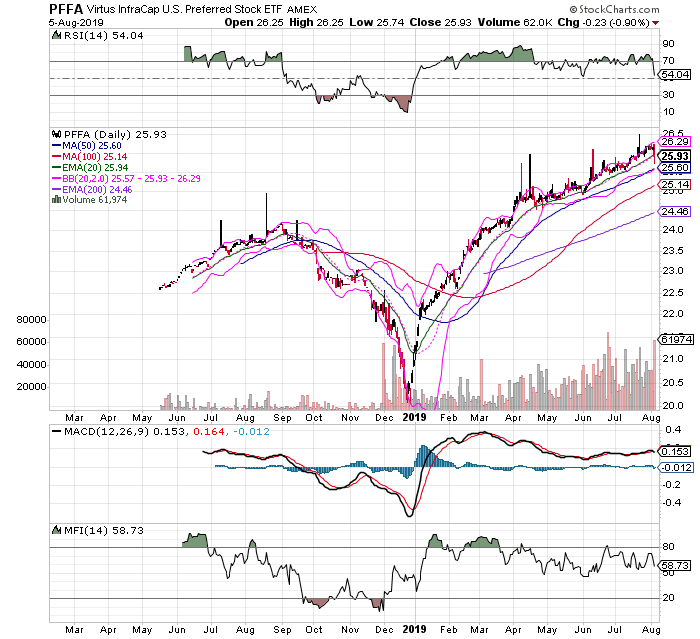The image size is (700, 639).
Task: Click the Volume 61,974 legend entry
Action: pos(94,200)
